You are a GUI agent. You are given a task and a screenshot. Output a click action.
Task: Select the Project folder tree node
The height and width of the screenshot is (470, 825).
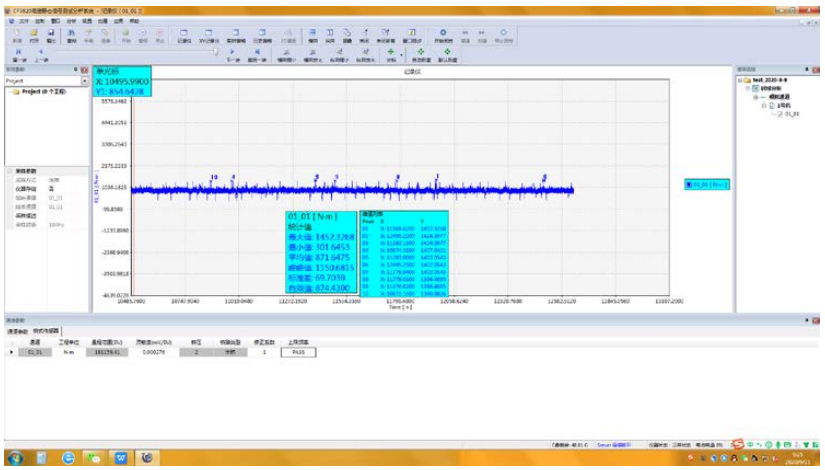(x=39, y=92)
